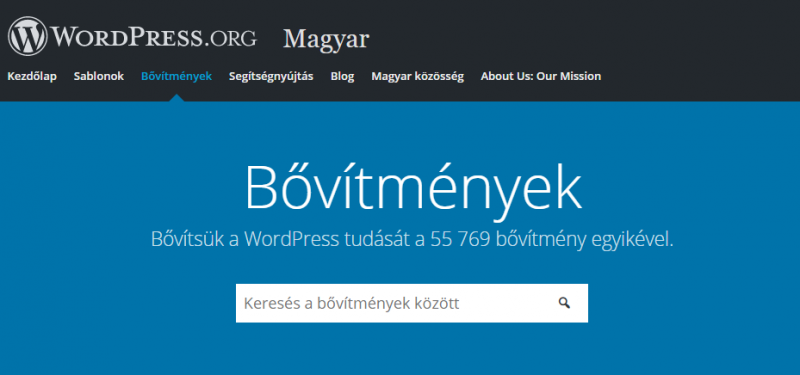Select the Bővítmények menu item
Image resolution: width=800 pixels, height=375 pixels.
pyautogui.click(x=177, y=77)
